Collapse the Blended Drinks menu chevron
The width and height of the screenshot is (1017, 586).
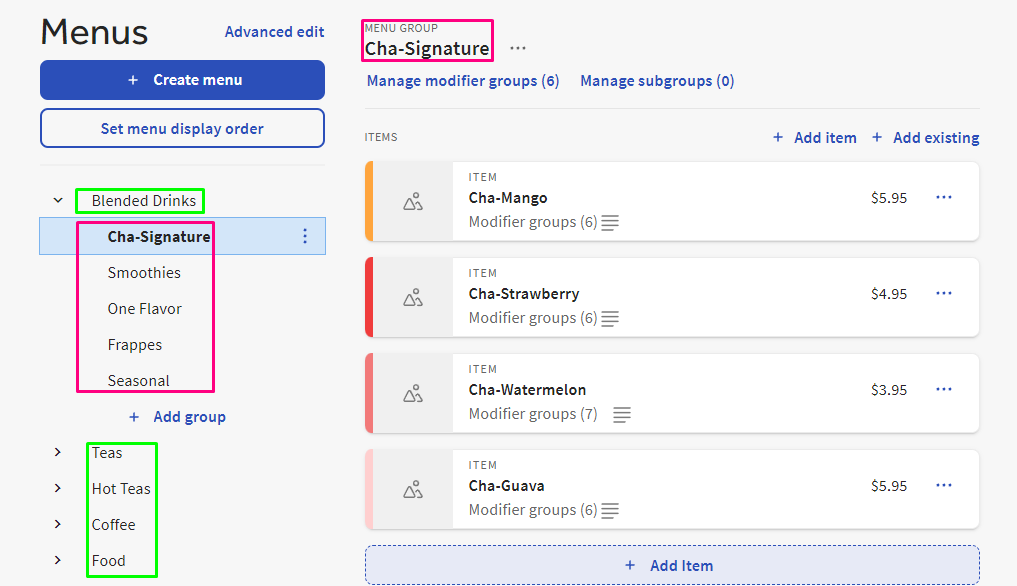pyautogui.click(x=58, y=201)
